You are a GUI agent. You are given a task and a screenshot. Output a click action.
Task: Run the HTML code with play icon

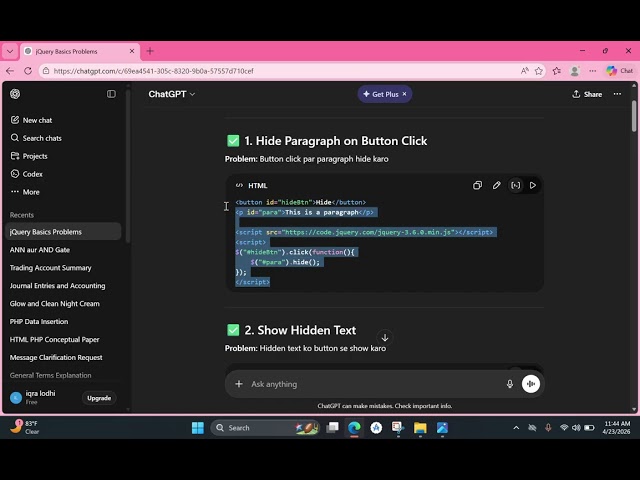[533, 185]
